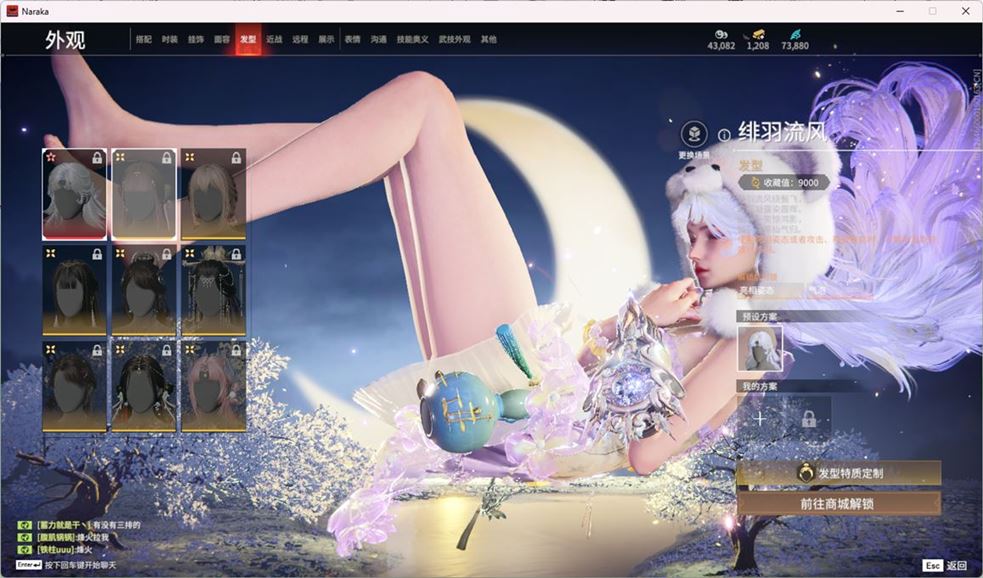
Task: Pick the dark hairstyle with long bangs
Action: (75, 290)
